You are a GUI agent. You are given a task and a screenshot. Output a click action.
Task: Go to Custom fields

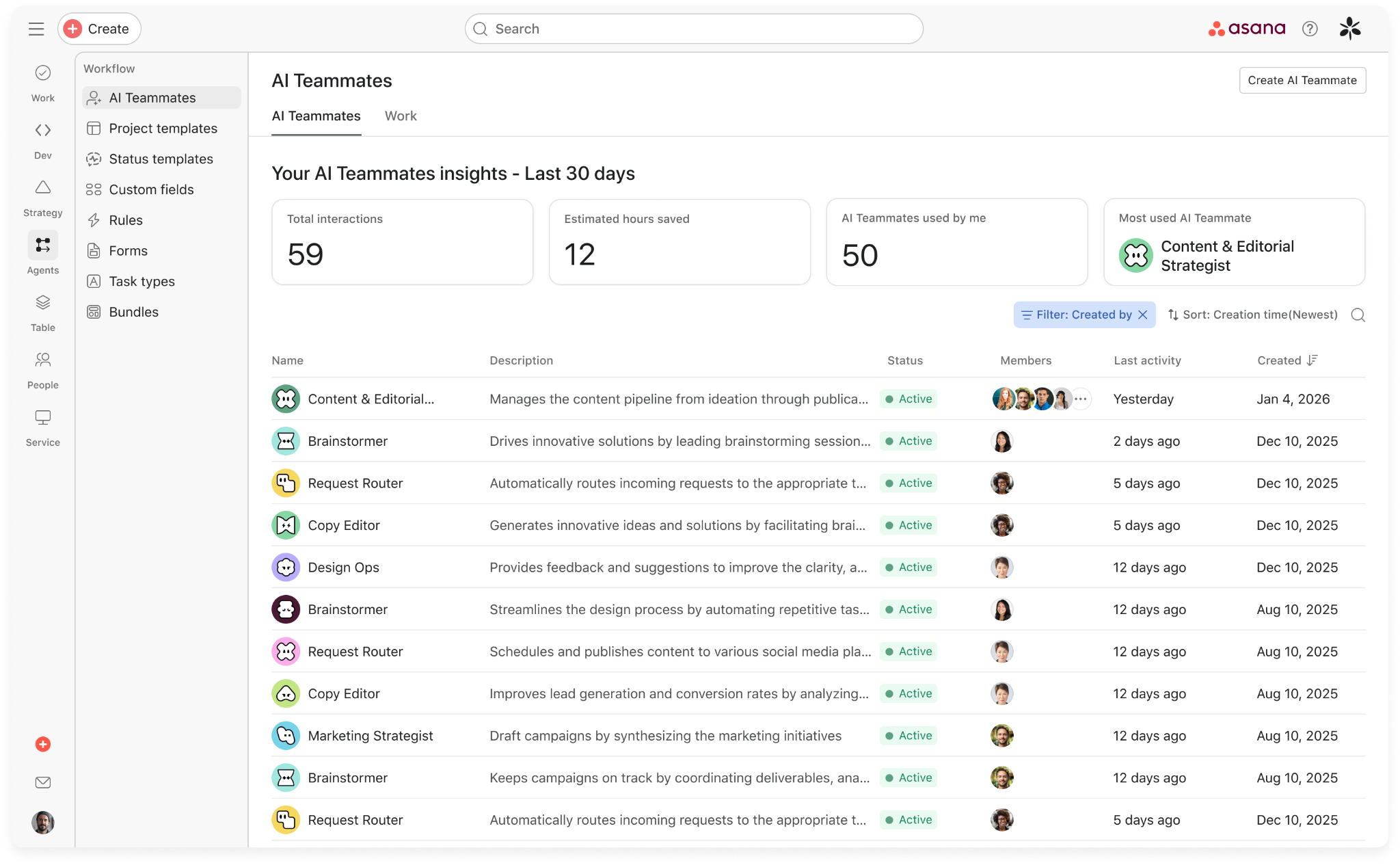coord(161,189)
